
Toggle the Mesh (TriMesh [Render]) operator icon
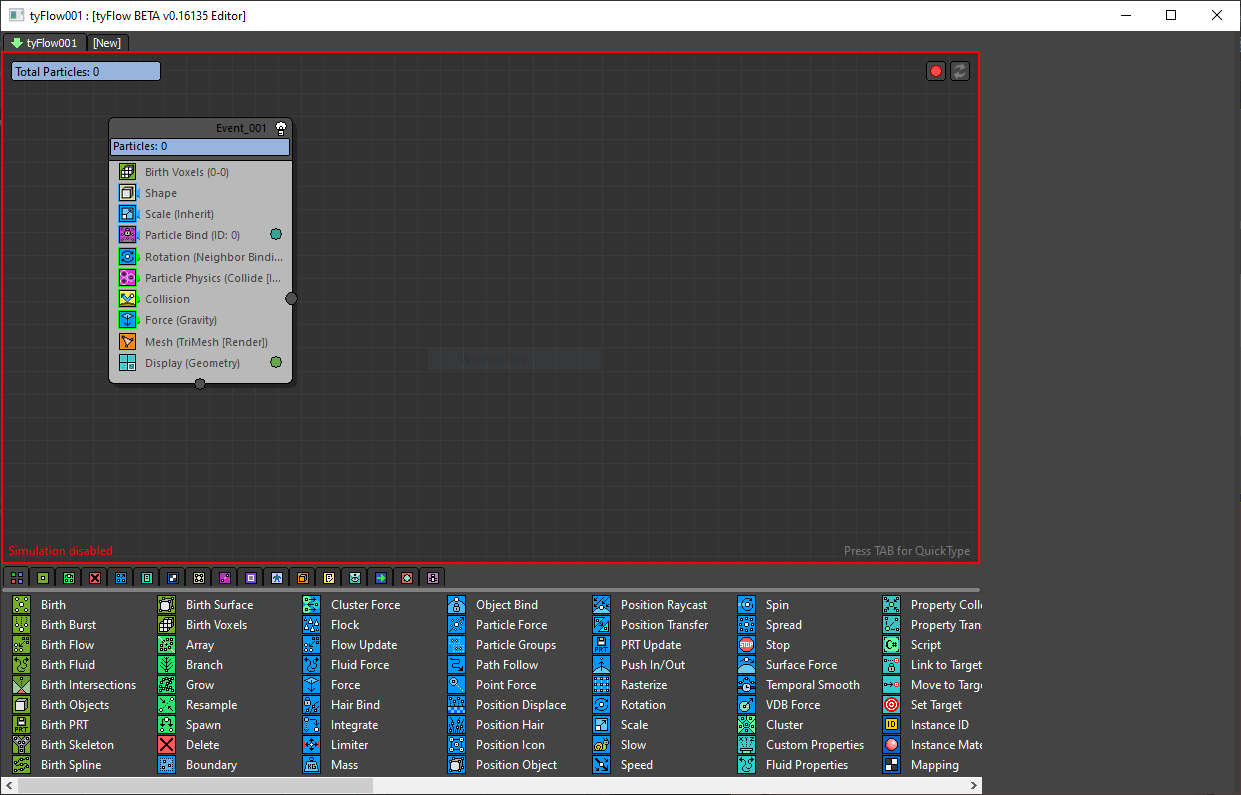pos(127,342)
